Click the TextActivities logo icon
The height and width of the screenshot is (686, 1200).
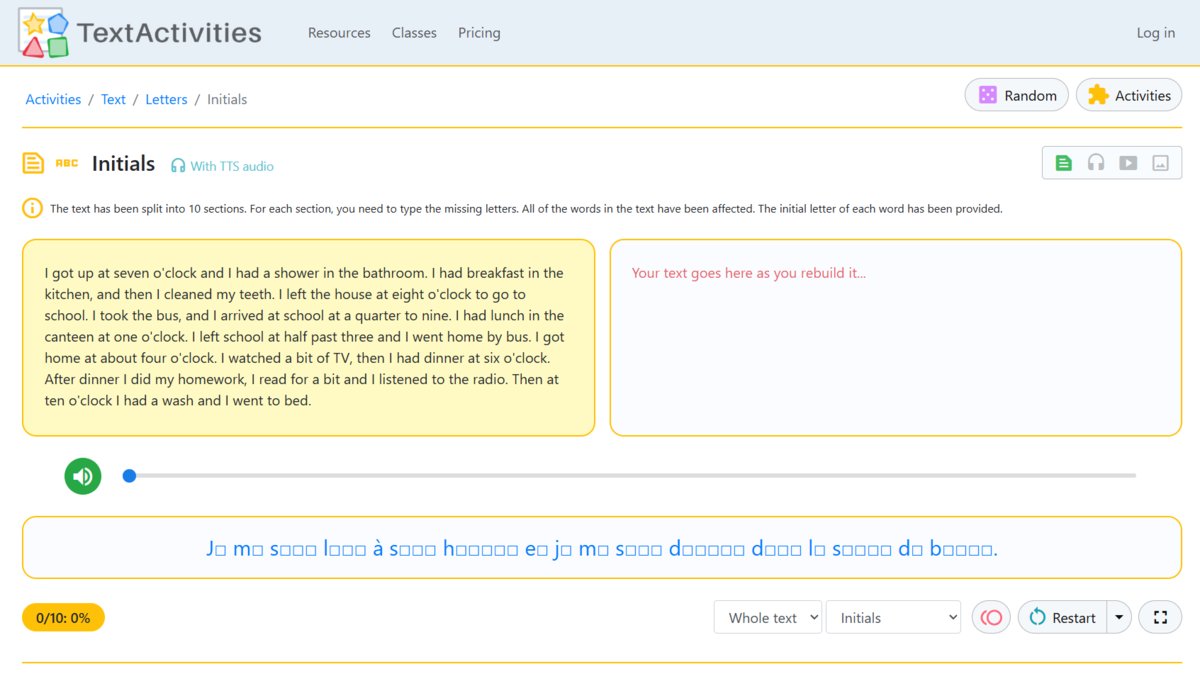tap(44, 33)
